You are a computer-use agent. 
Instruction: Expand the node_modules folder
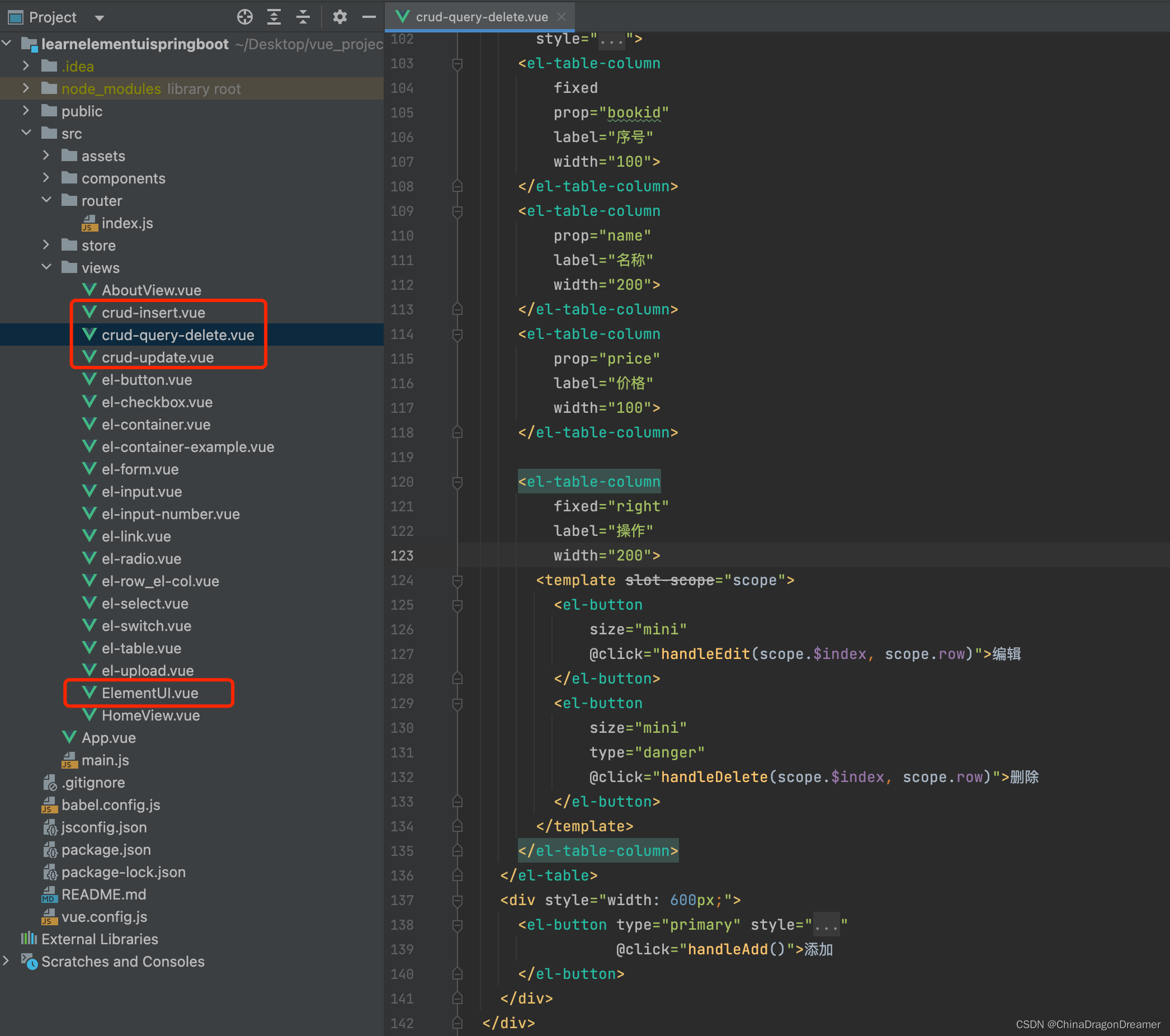(x=26, y=88)
